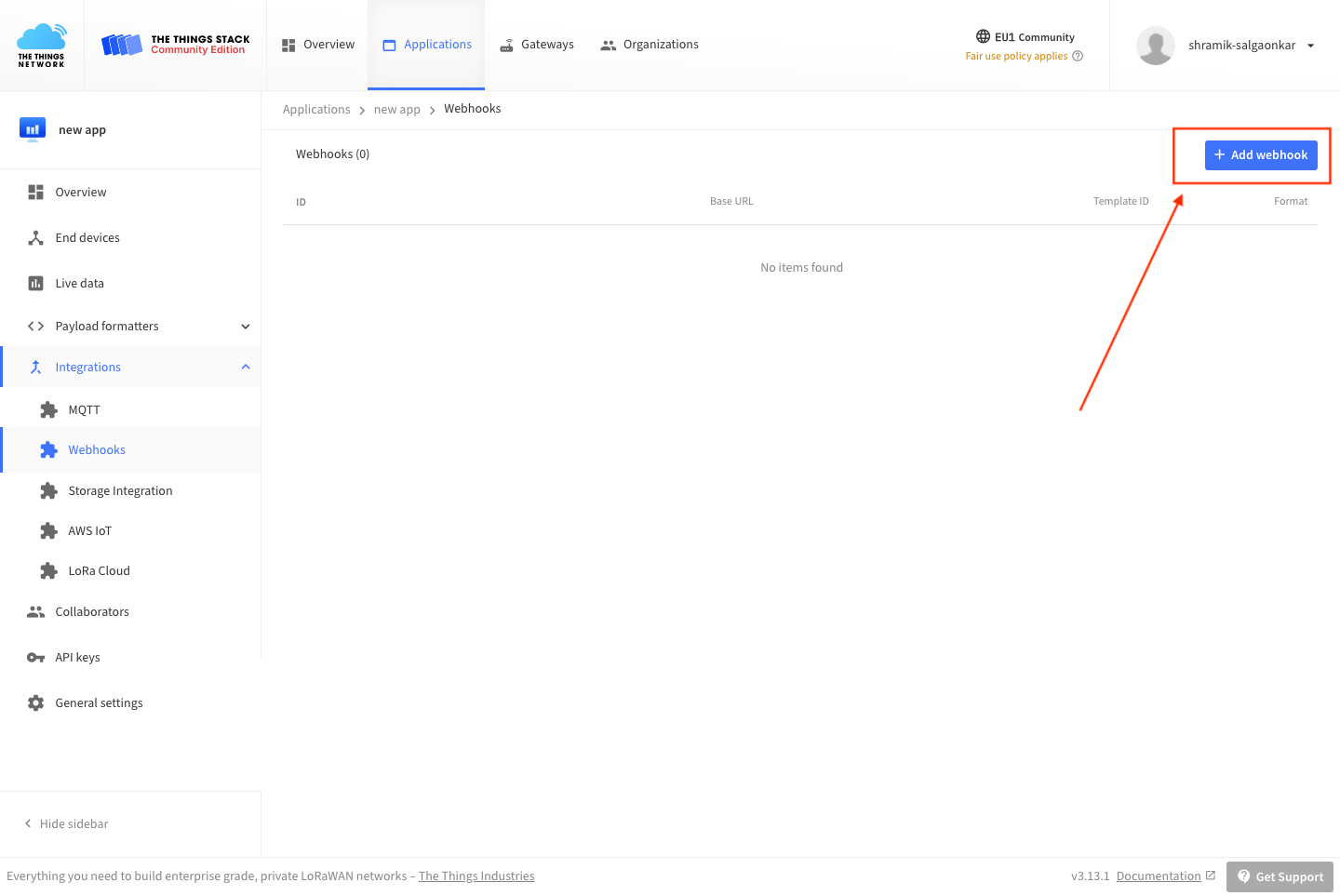1340x896 pixels.
Task: Go to Applications breadcrumb link
Action: (316, 109)
